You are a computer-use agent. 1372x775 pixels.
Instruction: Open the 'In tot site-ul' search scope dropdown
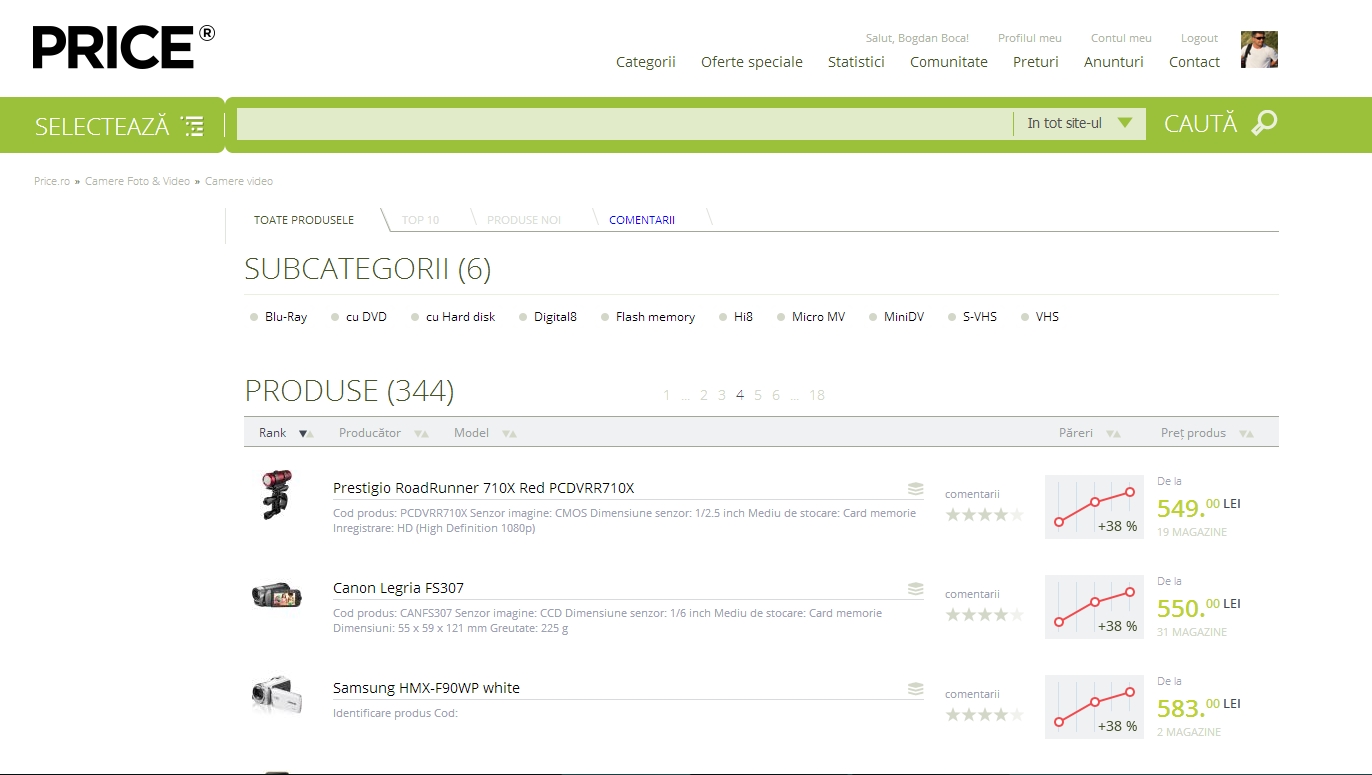[x=1080, y=123]
